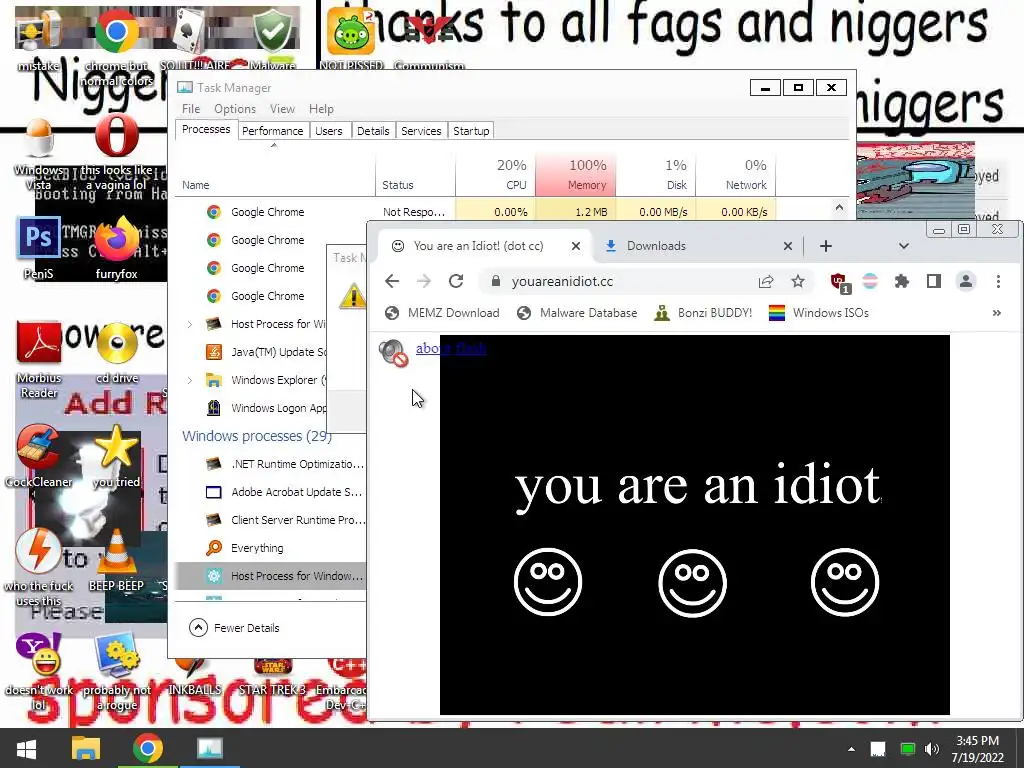Collapse Task Manager with Fewer Details

(234, 628)
